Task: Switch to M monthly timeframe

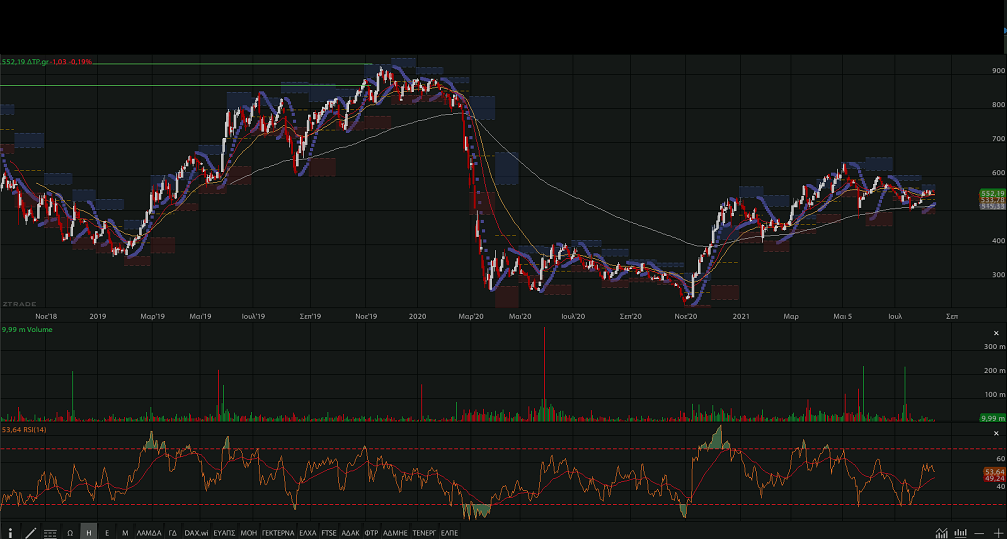Action: click(125, 533)
